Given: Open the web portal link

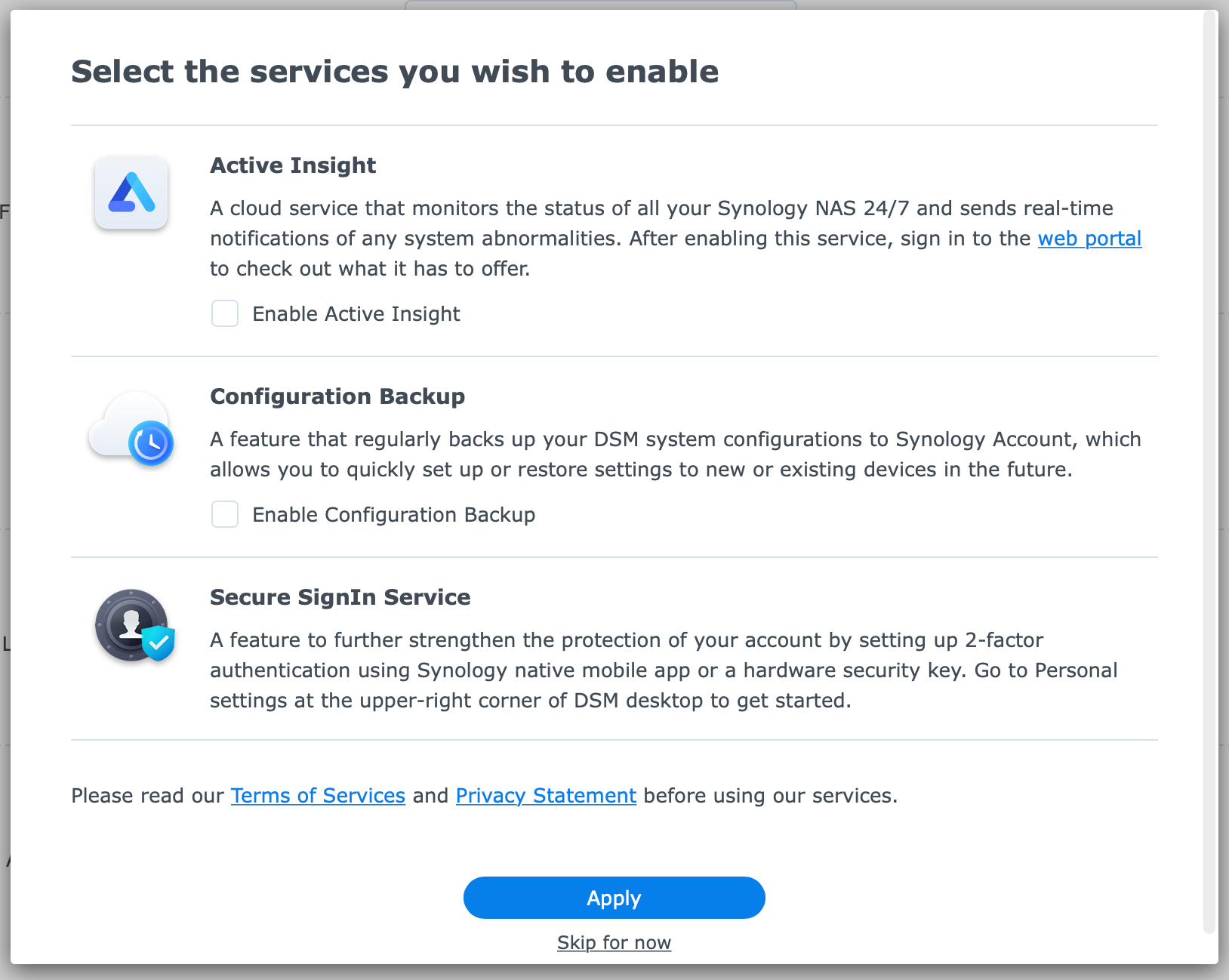Looking at the screenshot, I should (x=1089, y=239).
